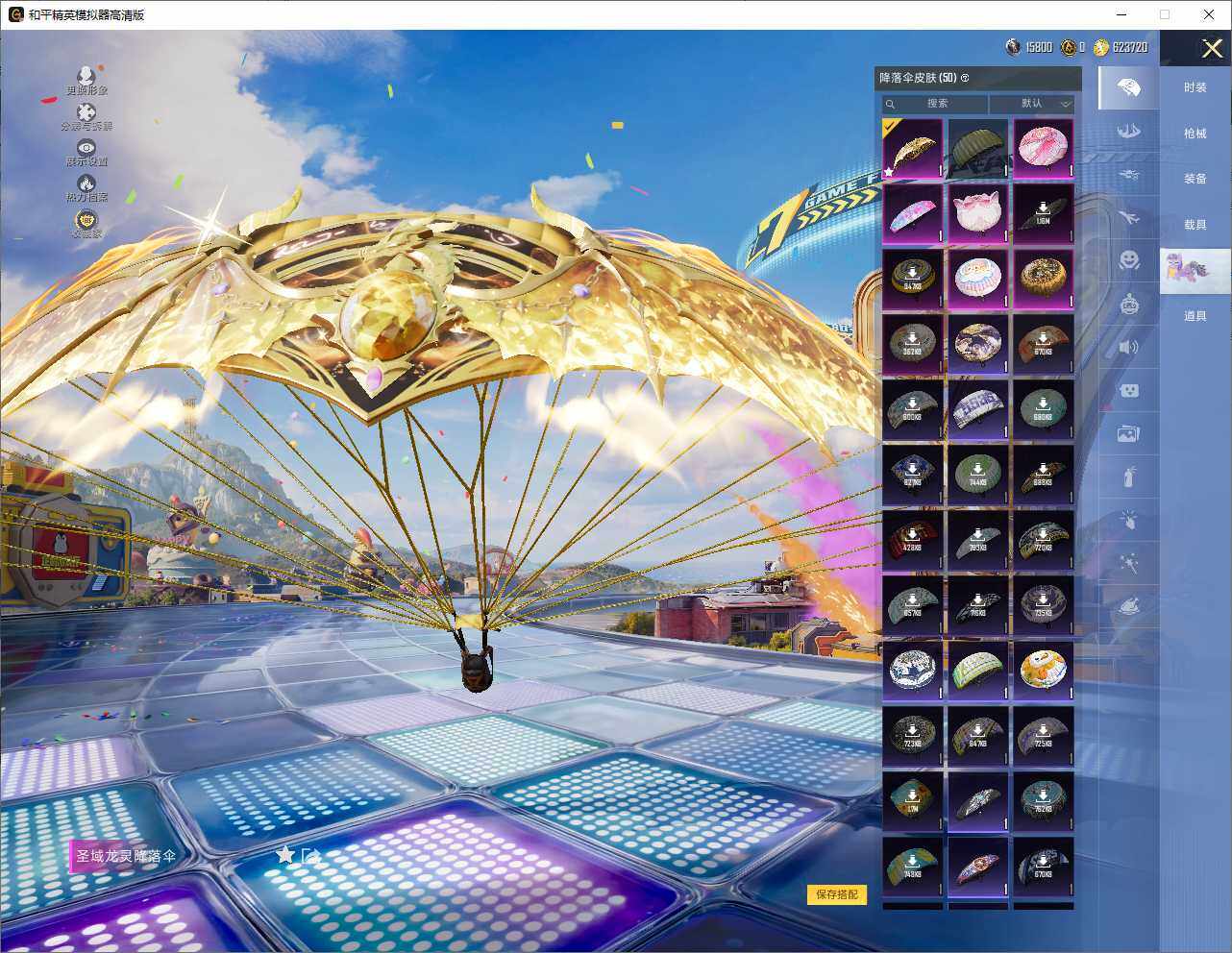This screenshot has height=953, width=1232.
Task: Expand the 默认 sort dropdown
Action: pos(1032,104)
